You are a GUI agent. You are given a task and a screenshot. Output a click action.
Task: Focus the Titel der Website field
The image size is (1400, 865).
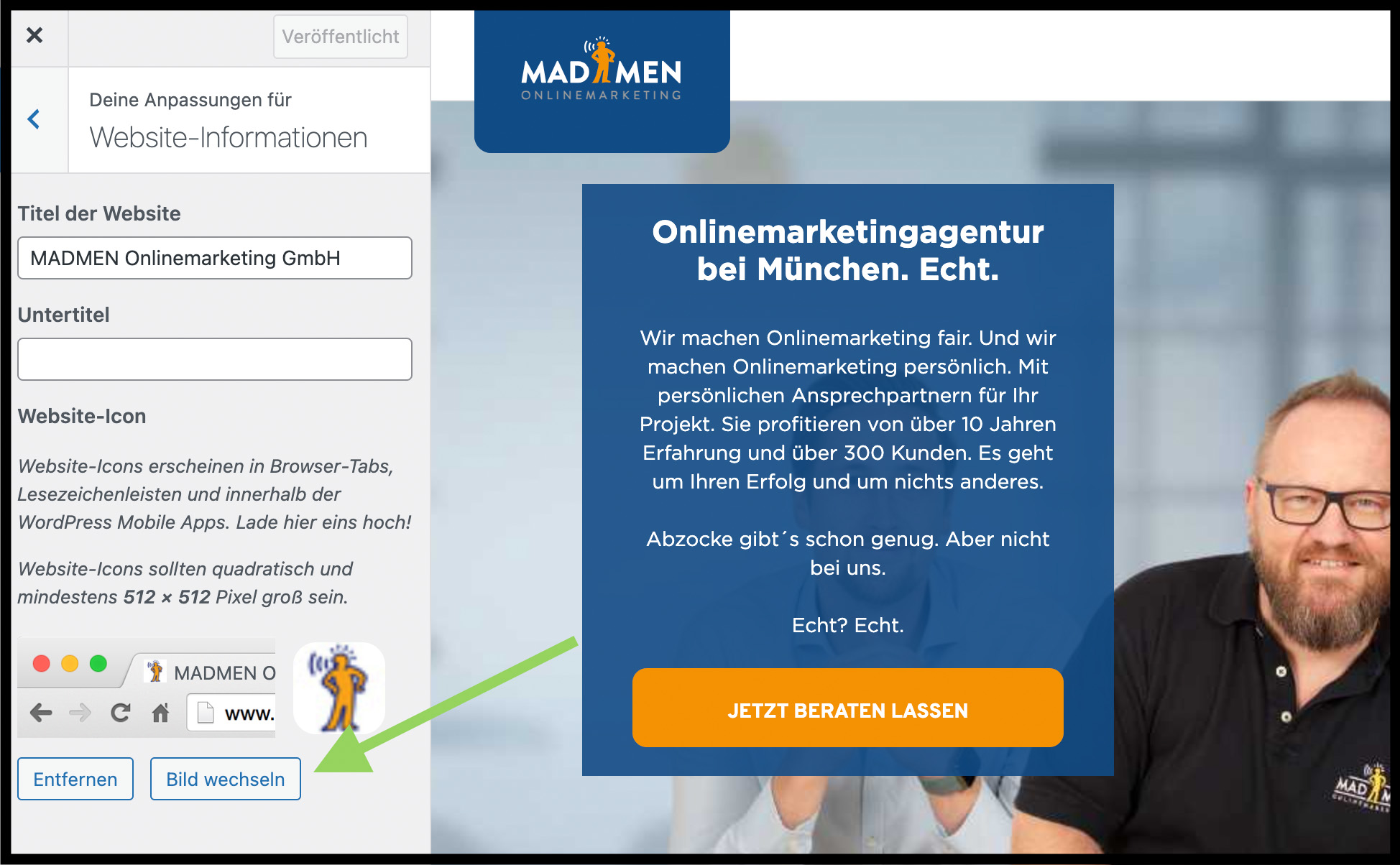[215, 258]
